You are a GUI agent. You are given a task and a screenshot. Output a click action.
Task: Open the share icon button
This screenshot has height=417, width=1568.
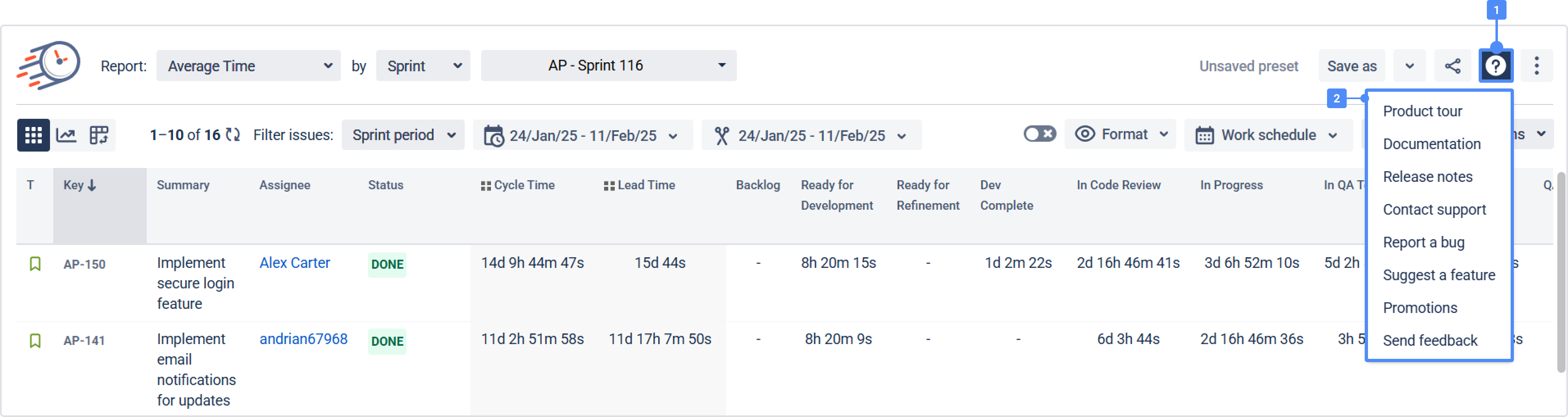click(1452, 66)
